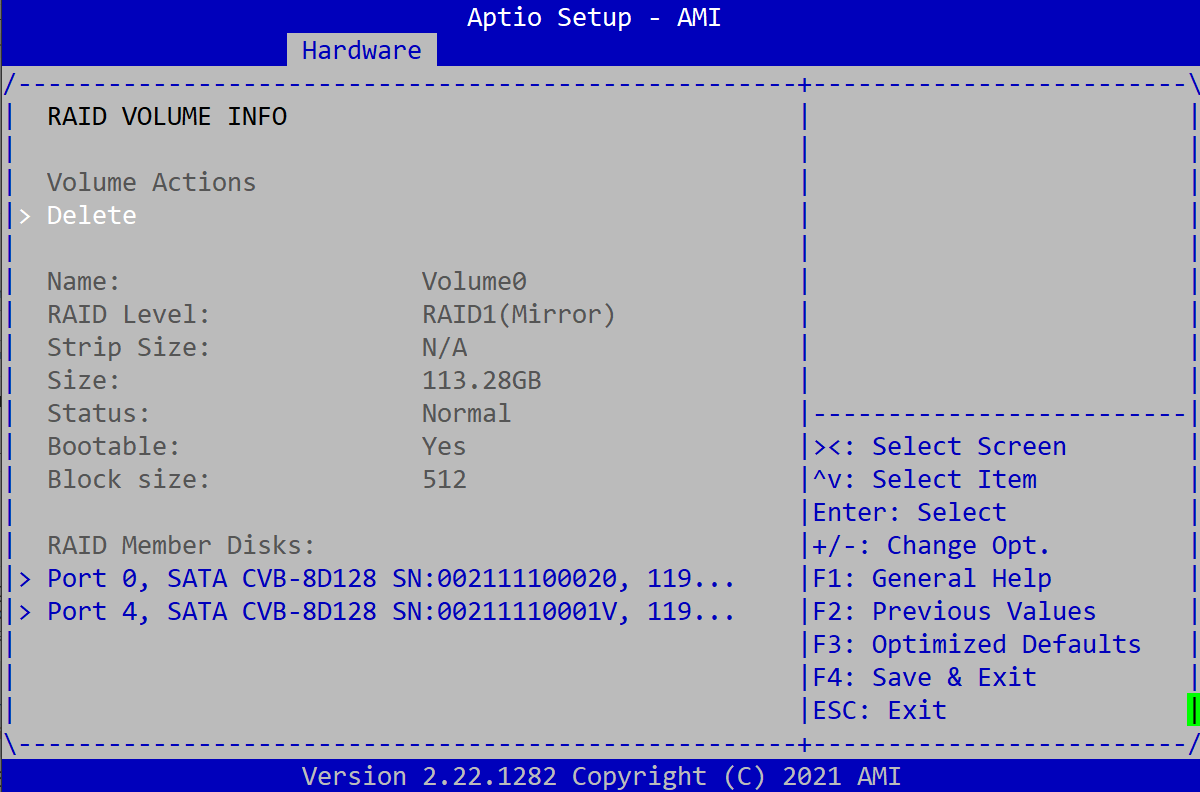Click the 512 block size value
Image resolution: width=1200 pixels, height=792 pixels.
coord(444,479)
